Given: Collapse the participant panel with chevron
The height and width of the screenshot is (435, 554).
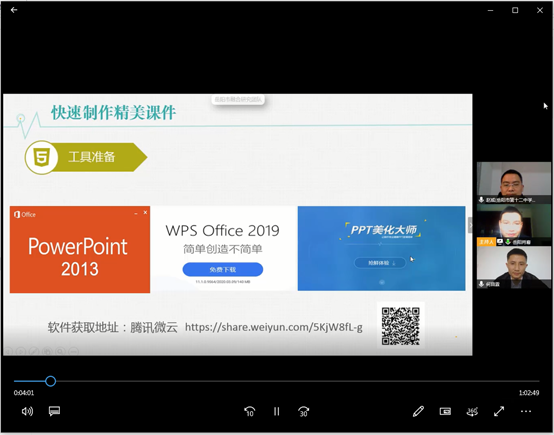Looking at the screenshot, I should (x=470, y=225).
